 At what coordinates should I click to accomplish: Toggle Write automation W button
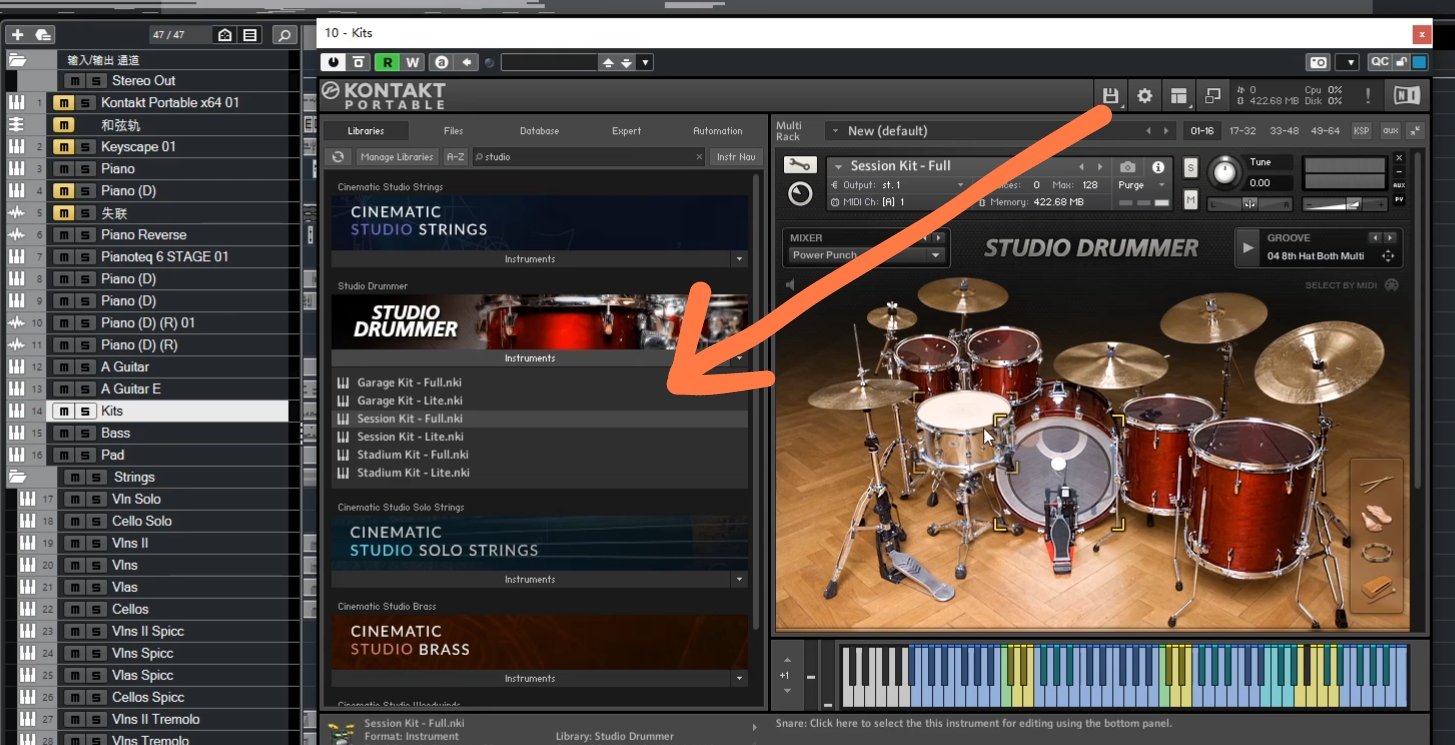click(412, 62)
